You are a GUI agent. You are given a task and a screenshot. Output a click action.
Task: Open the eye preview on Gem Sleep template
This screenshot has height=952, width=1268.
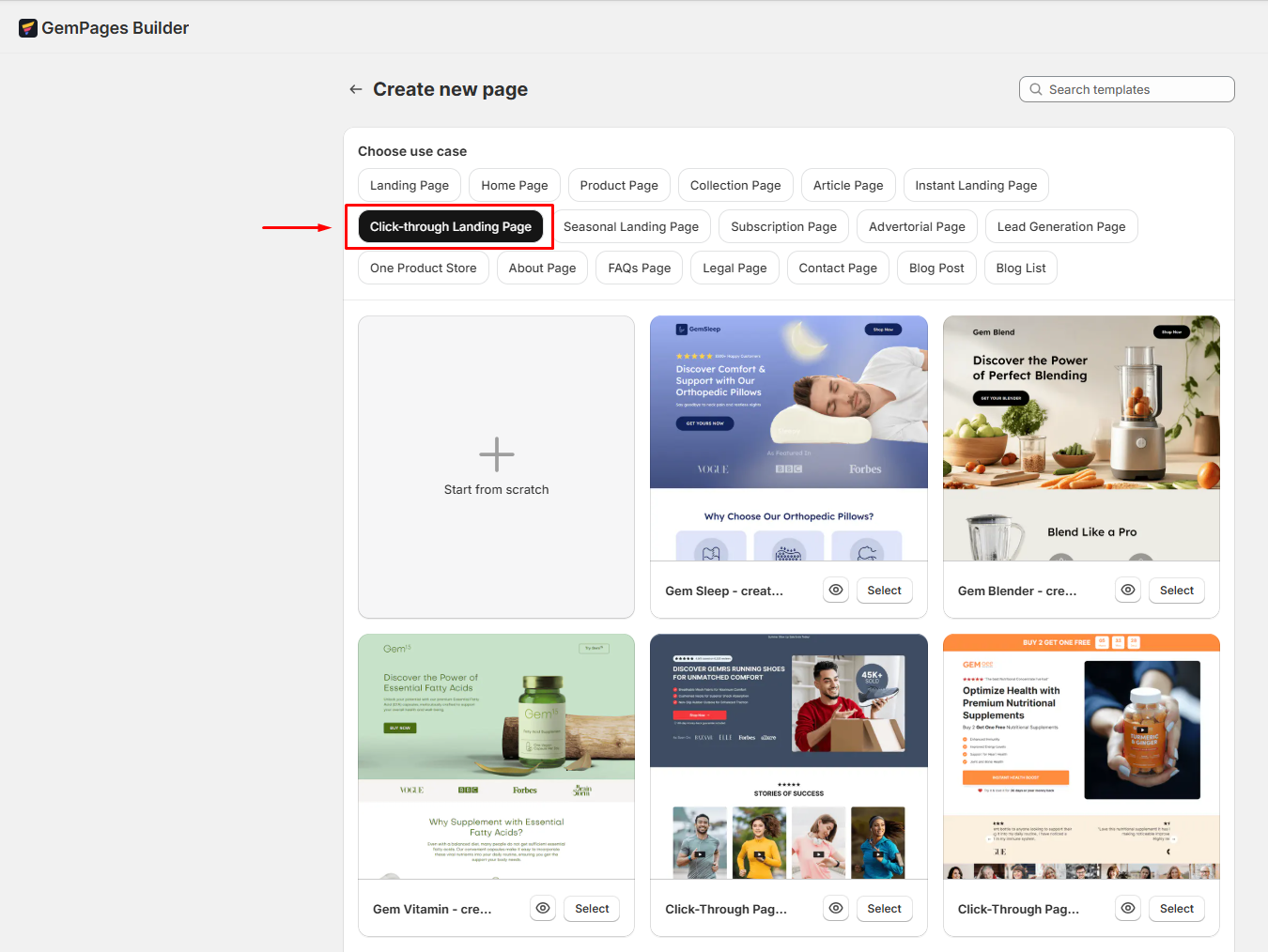click(x=835, y=590)
